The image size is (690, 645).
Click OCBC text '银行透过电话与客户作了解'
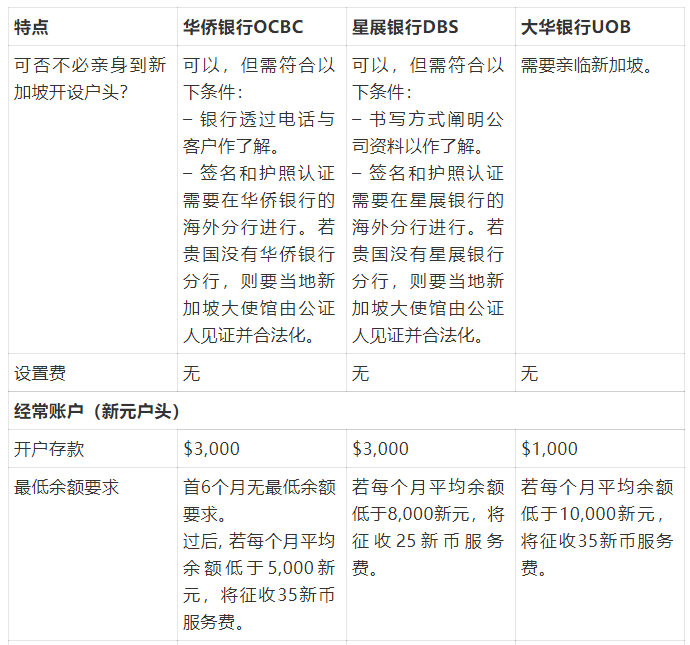(x=259, y=133)
